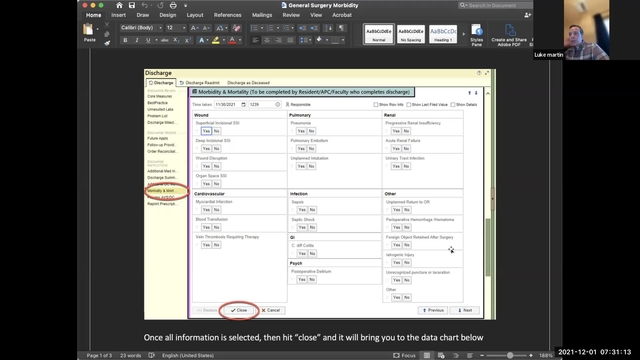Increase font size with larger A
The height and width of the screenshot is (360, 640).
(x=195, y=28)
